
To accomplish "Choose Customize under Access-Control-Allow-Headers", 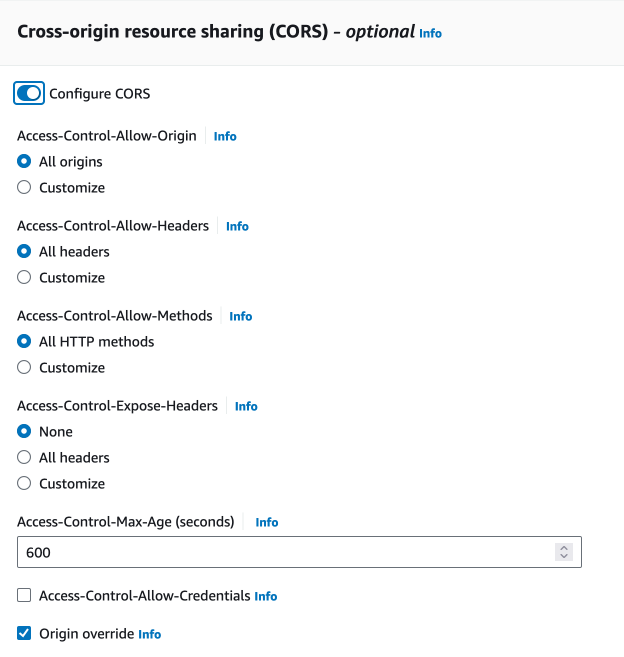I will pos(25,277).
